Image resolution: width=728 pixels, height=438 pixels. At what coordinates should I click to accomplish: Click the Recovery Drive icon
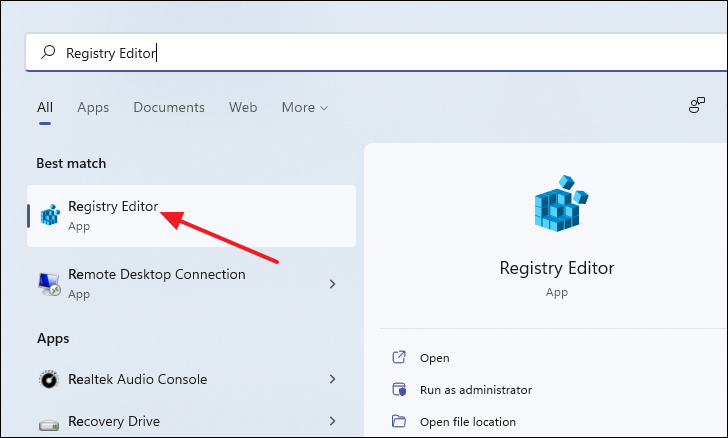point(49,424)
